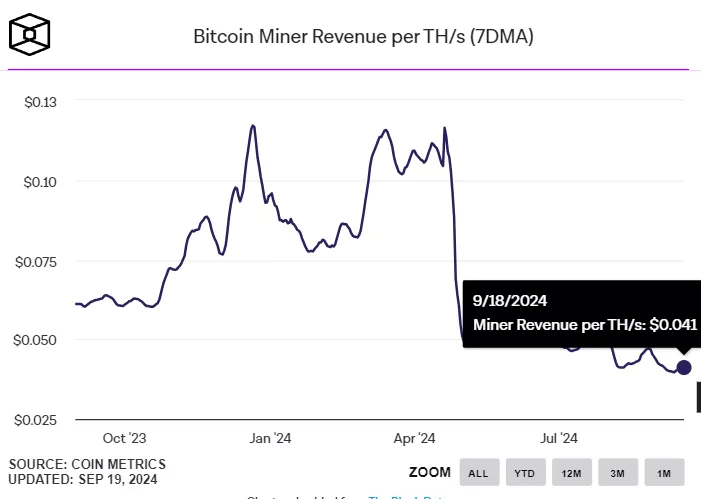
Task: Switch chart zoom to 3M
Action: [618, 472]
